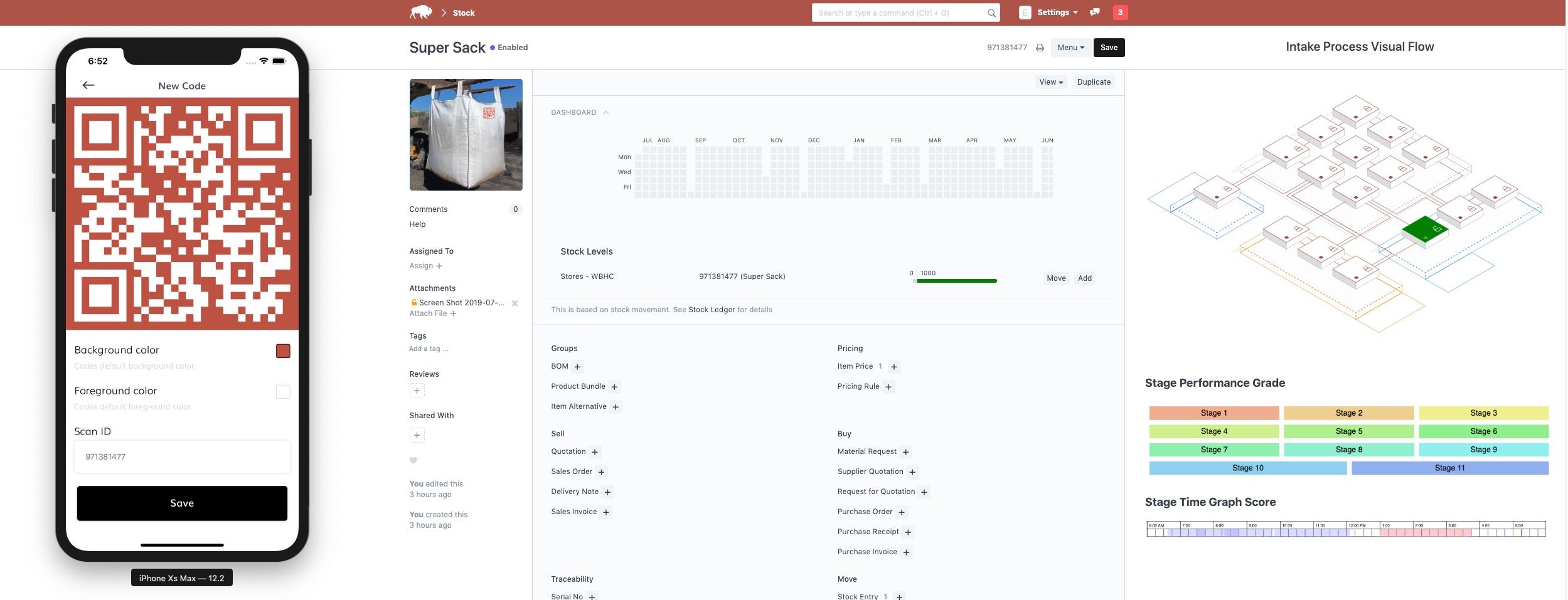1568x600 pixels.
Task: Open the Menu dropdown
Action: point(1070,48)
